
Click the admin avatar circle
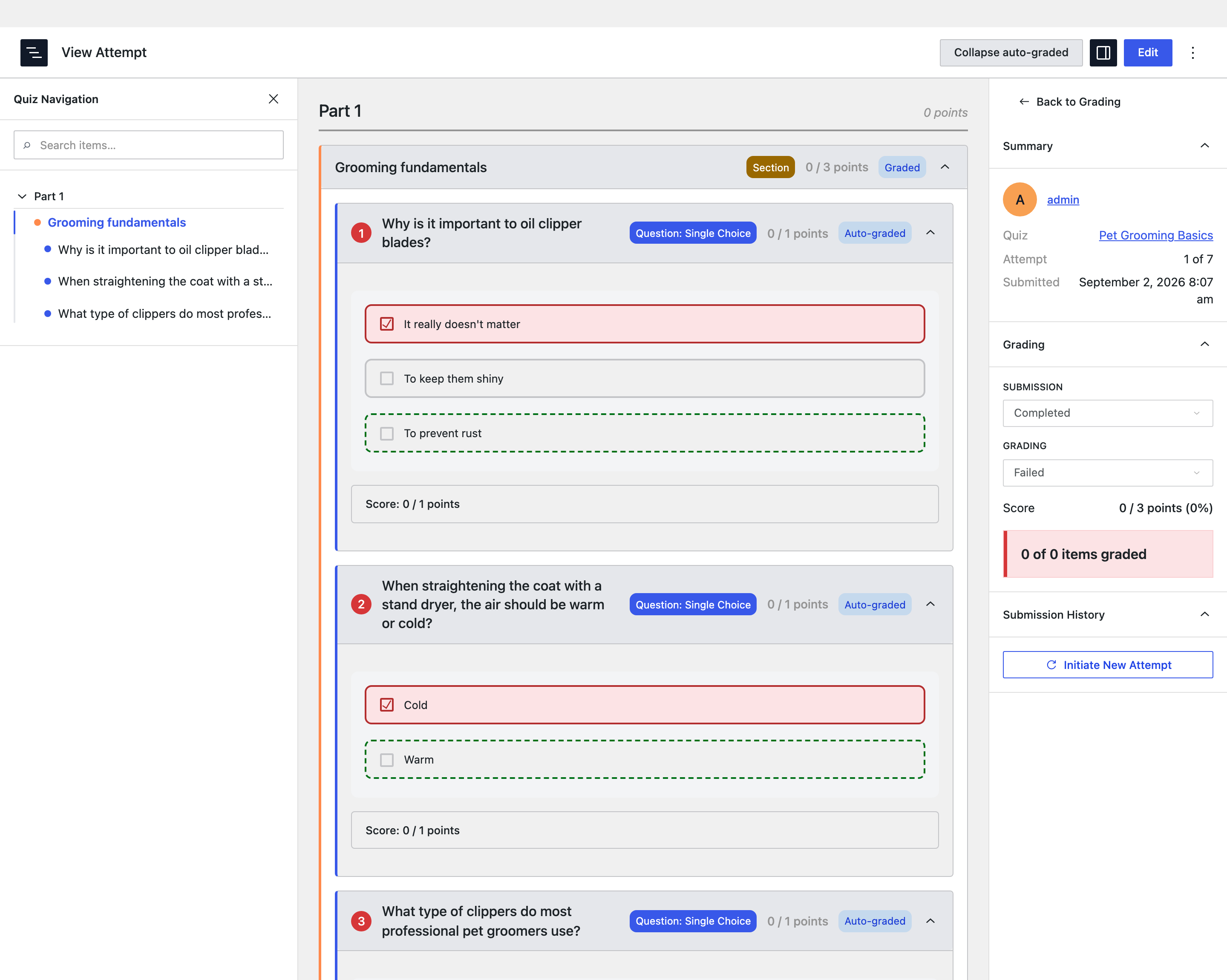pos(1019,199)
